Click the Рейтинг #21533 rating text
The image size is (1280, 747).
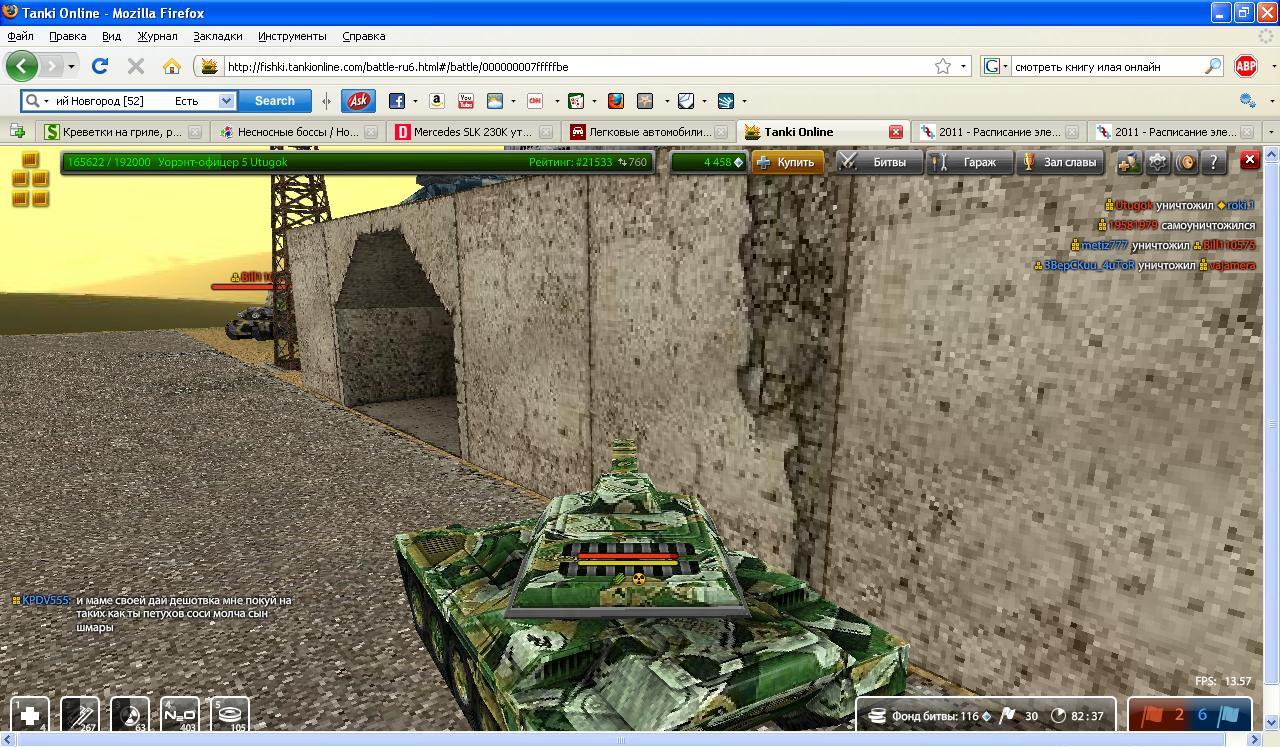coord(570,162)
